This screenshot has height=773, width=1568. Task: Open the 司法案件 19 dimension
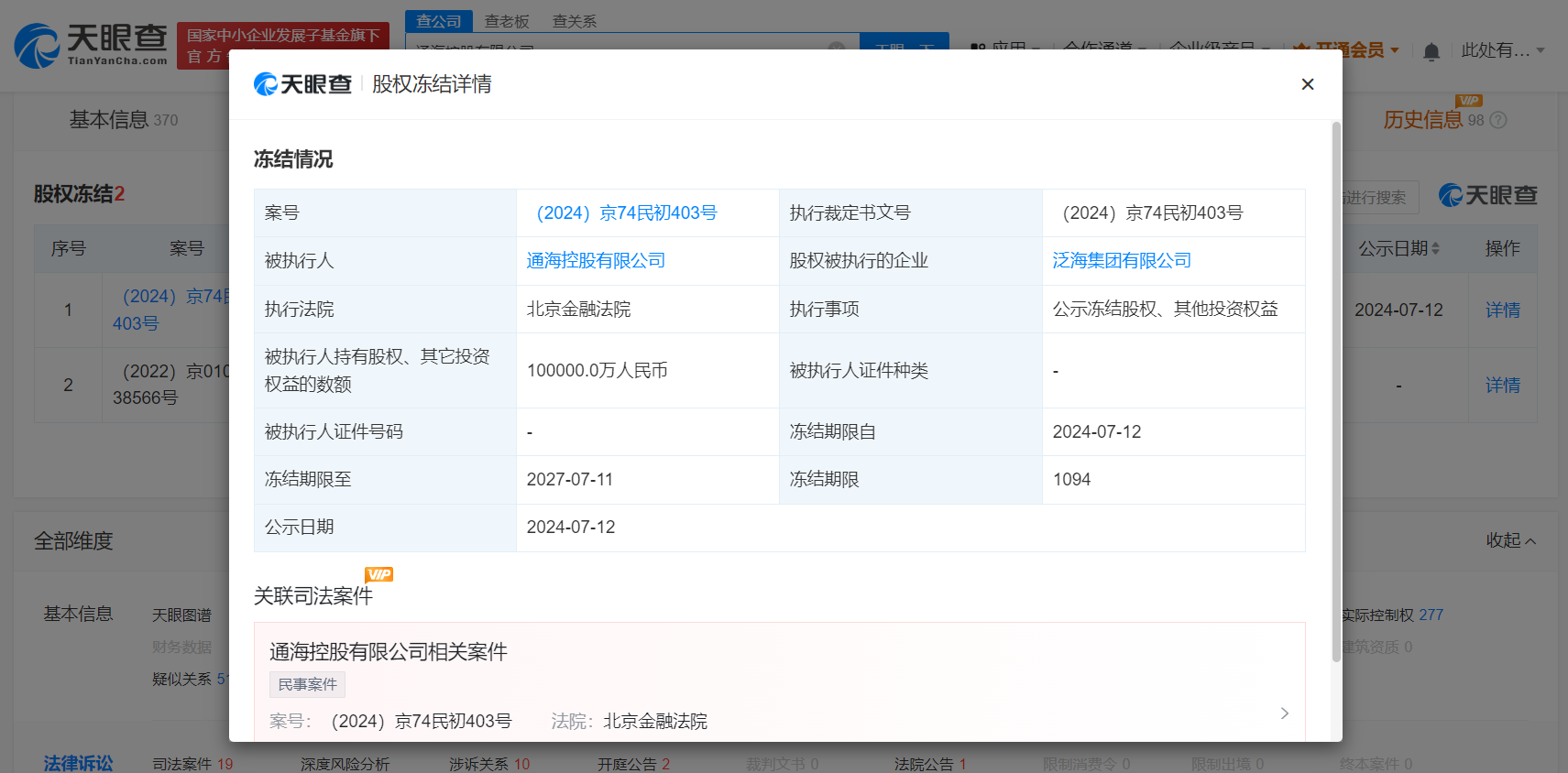tap(192, 763)
